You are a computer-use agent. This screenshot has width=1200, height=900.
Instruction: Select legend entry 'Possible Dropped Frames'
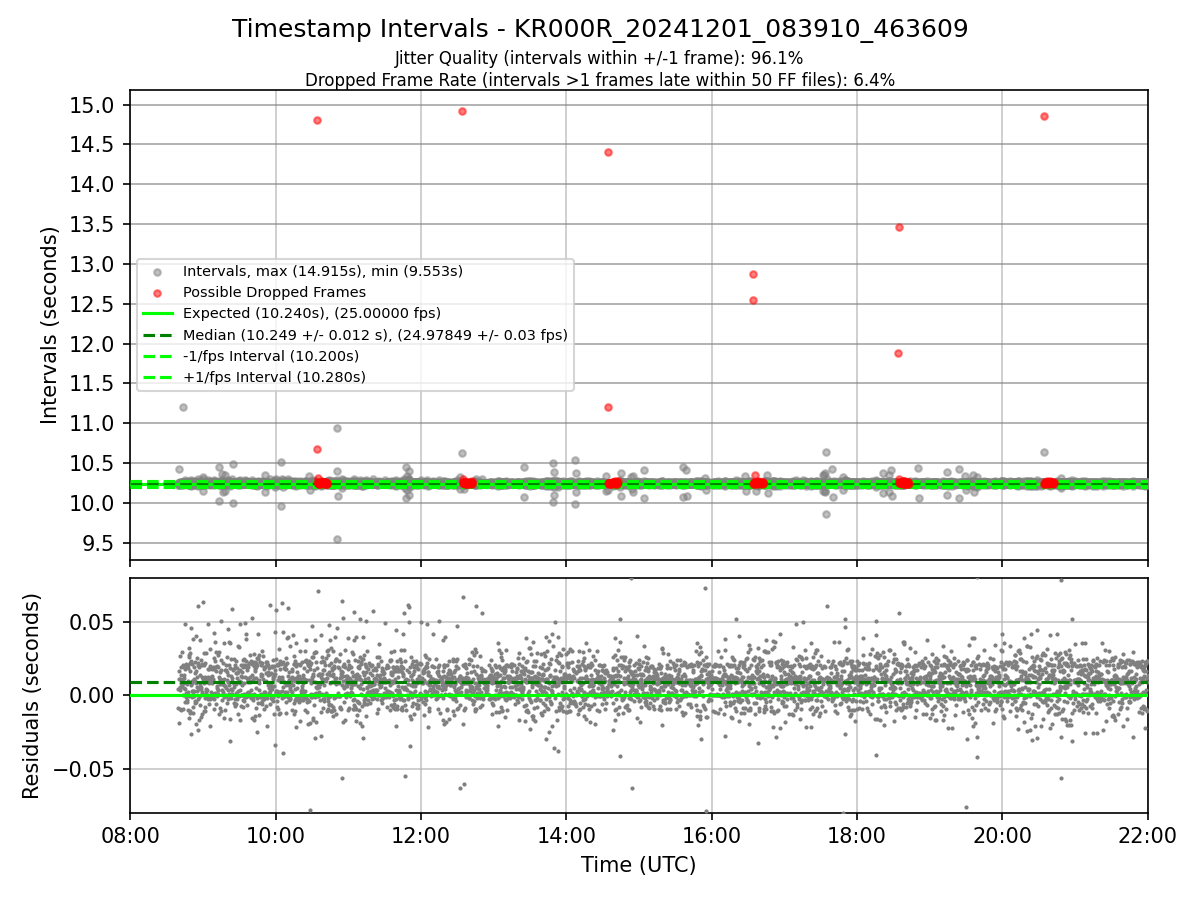tap(274, 292)
